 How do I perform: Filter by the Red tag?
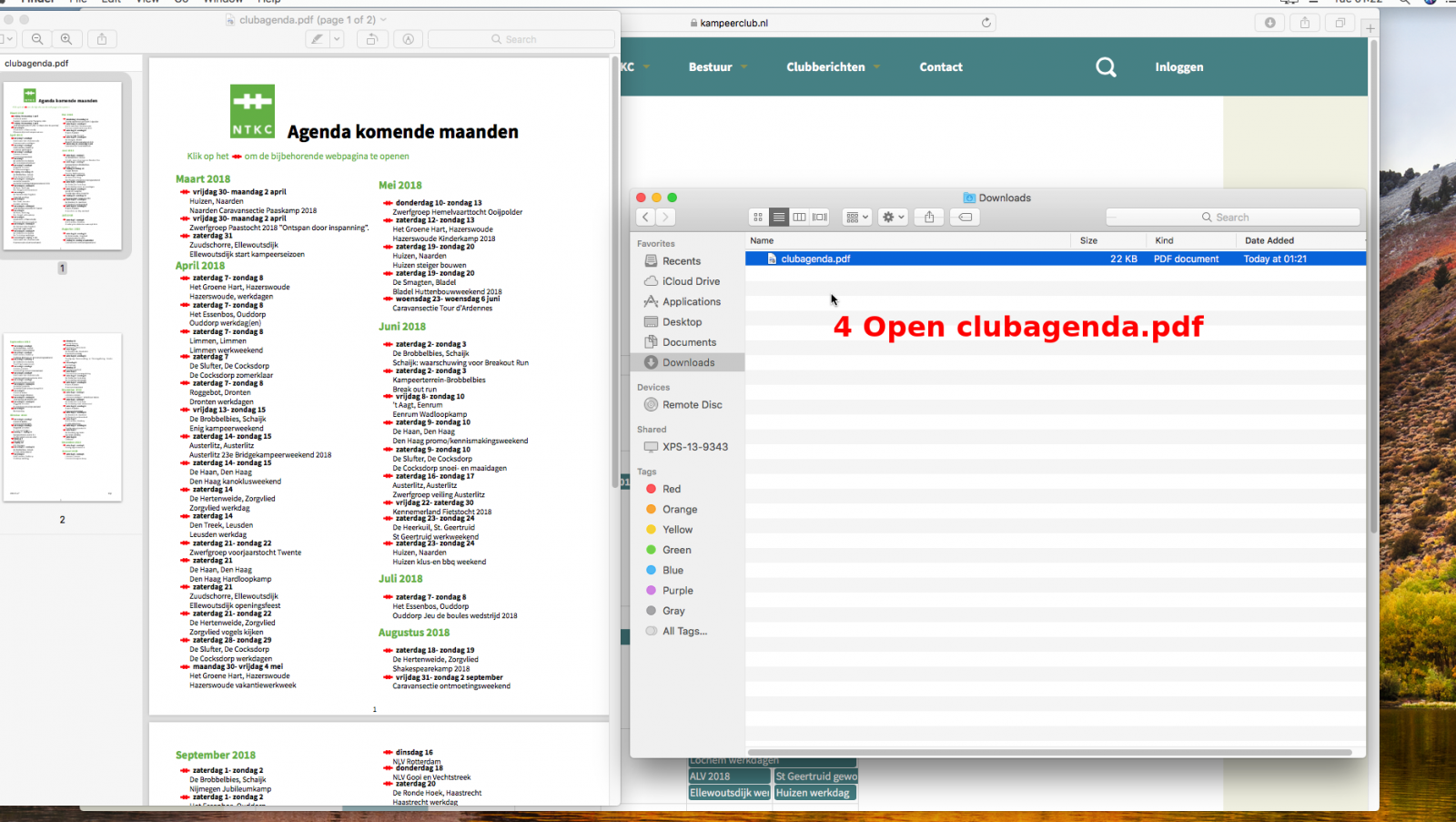[671, 489]
